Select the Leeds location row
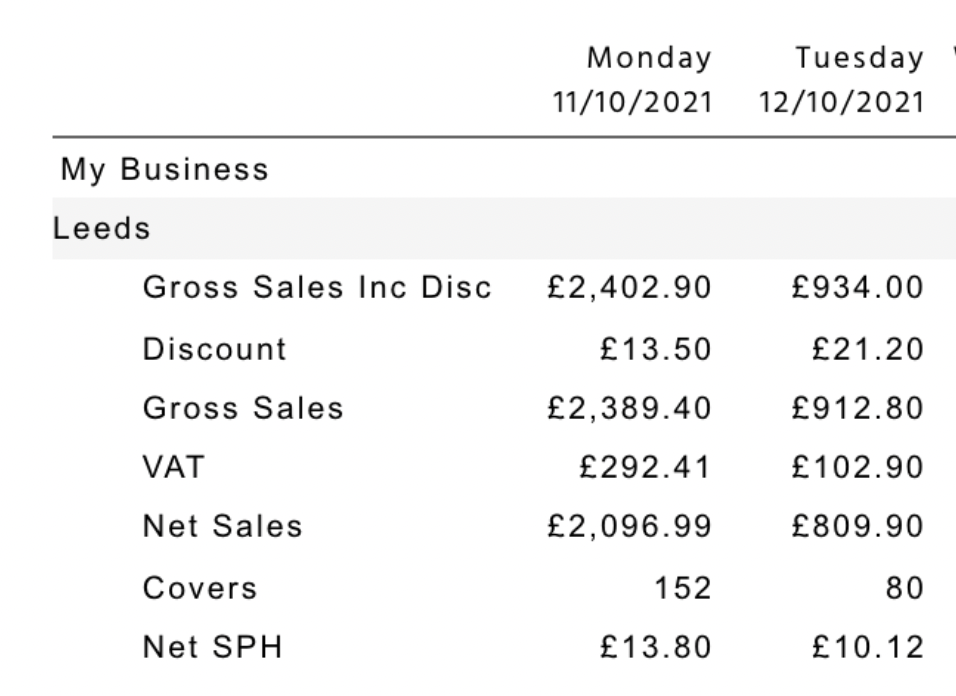The height and width of the screenshot is (696, 956). [x=101, y=228]
